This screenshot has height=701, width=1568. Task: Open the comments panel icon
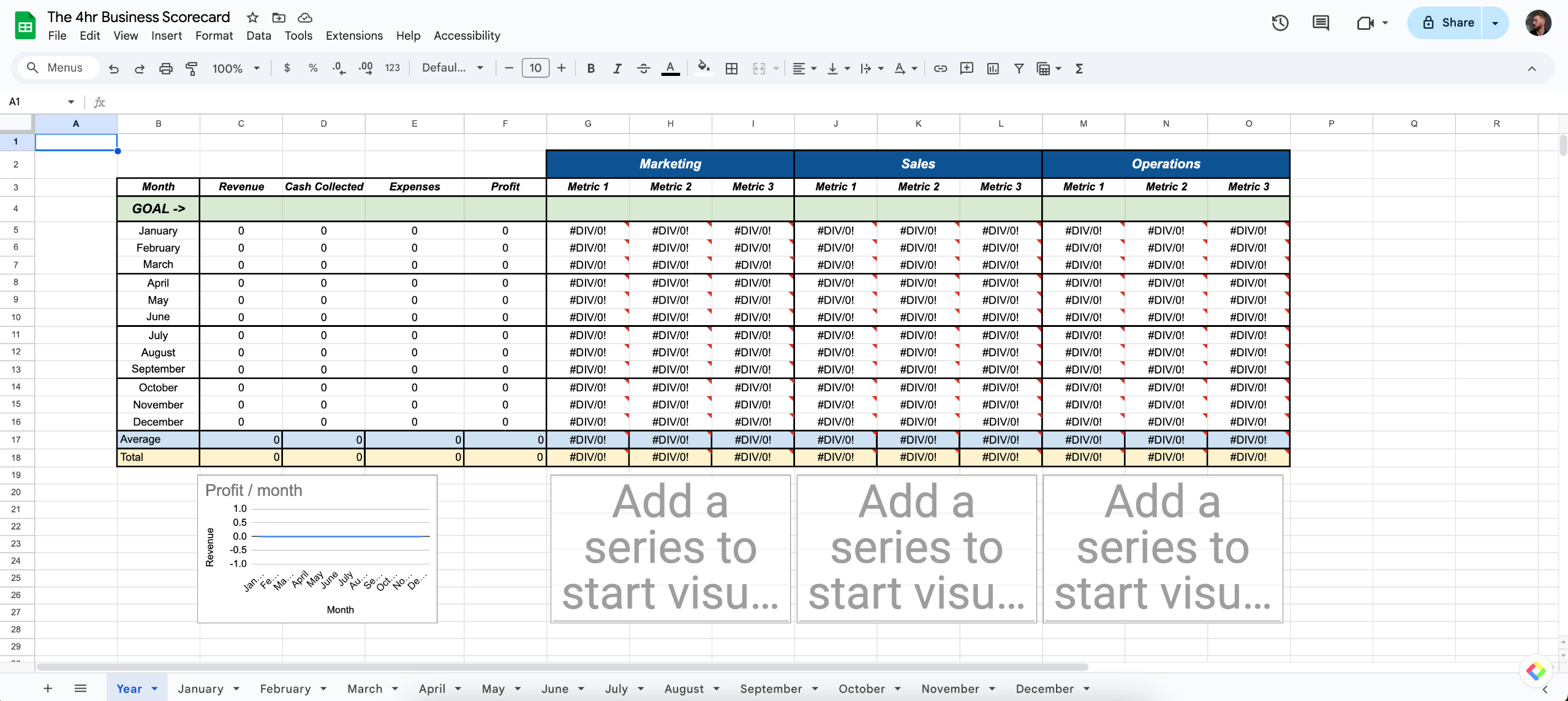point(1321,23)
